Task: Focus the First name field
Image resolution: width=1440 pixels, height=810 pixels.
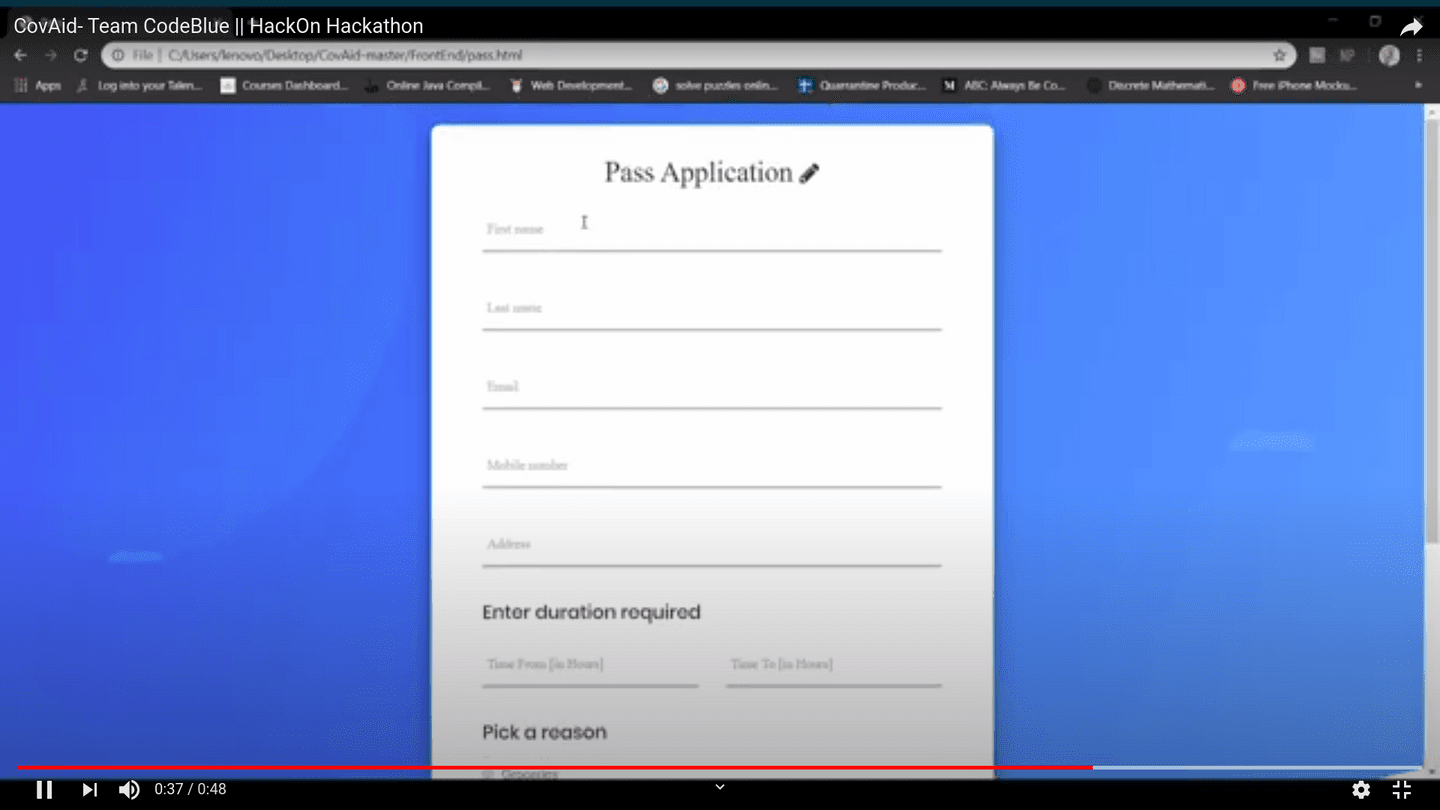Action: pyautogui.click(x=711, y=230)
